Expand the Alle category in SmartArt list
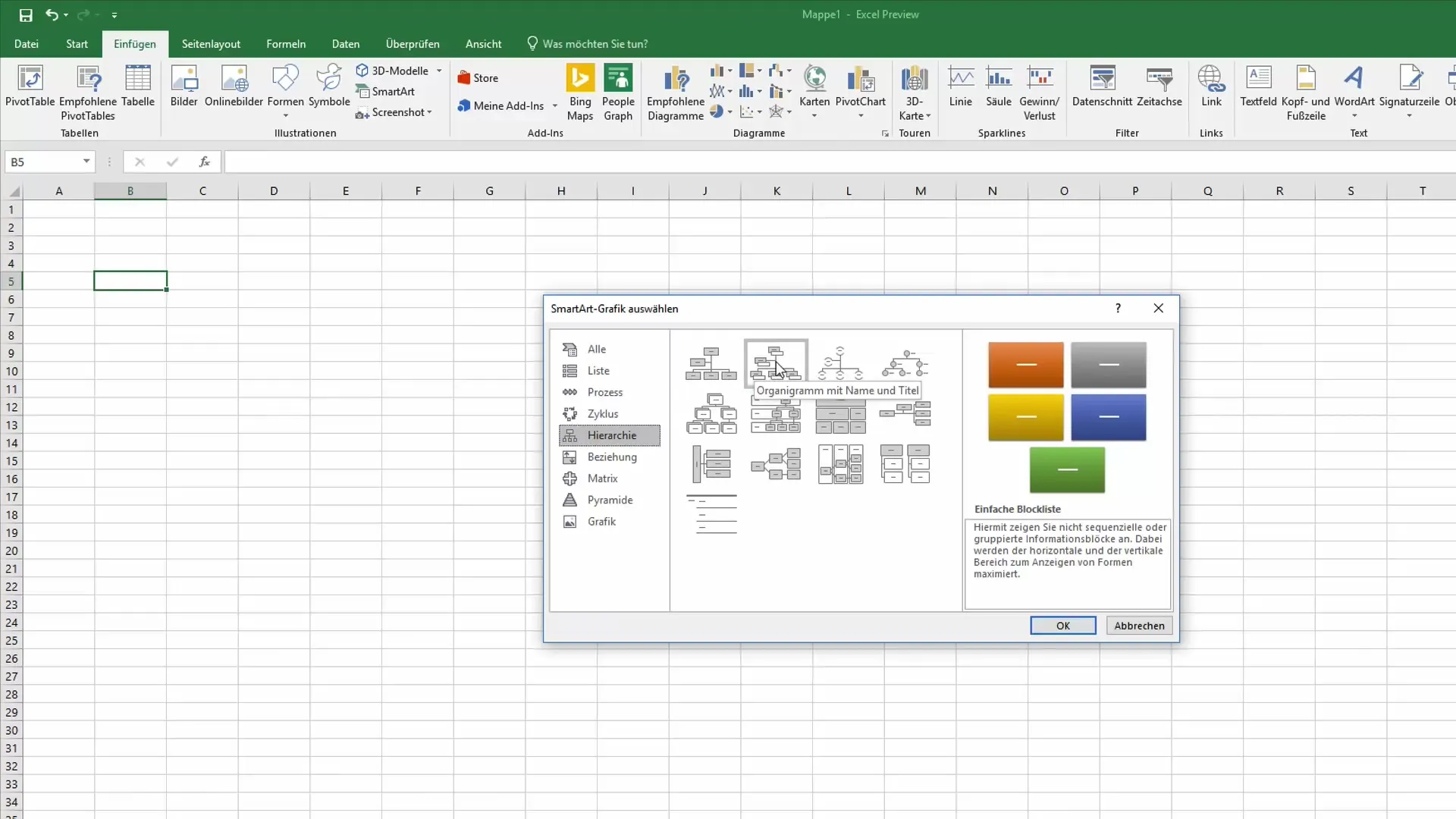This screenshot has width=1456, height=819. pos(597,349)
